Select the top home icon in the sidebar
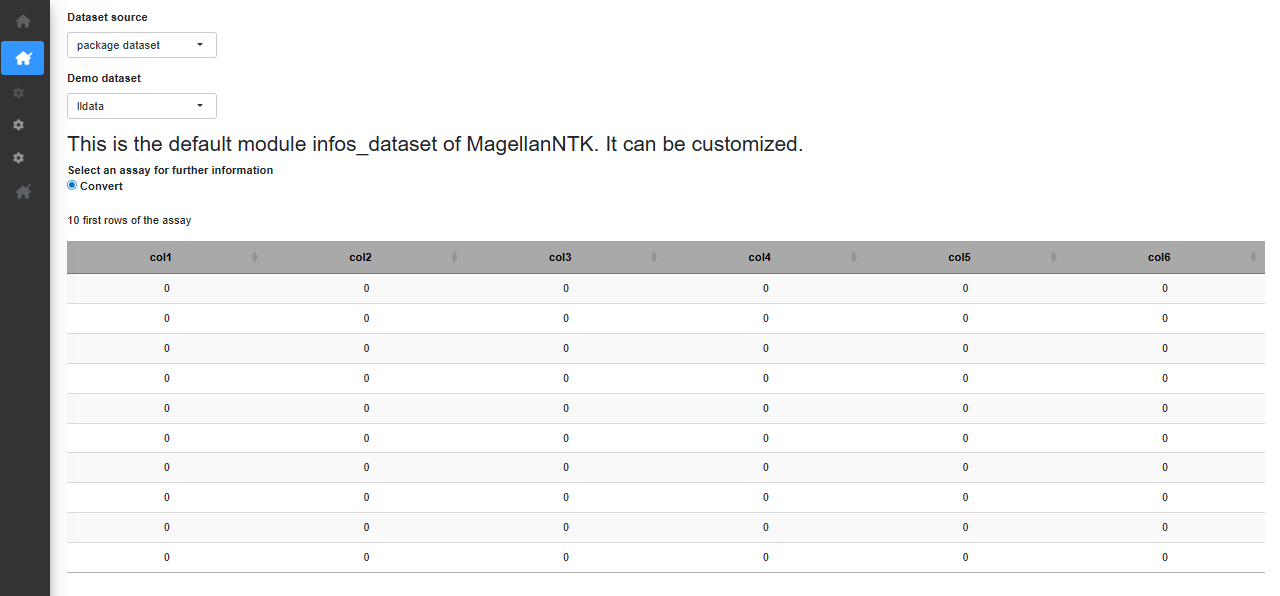1280x596 pixels. 22,20
